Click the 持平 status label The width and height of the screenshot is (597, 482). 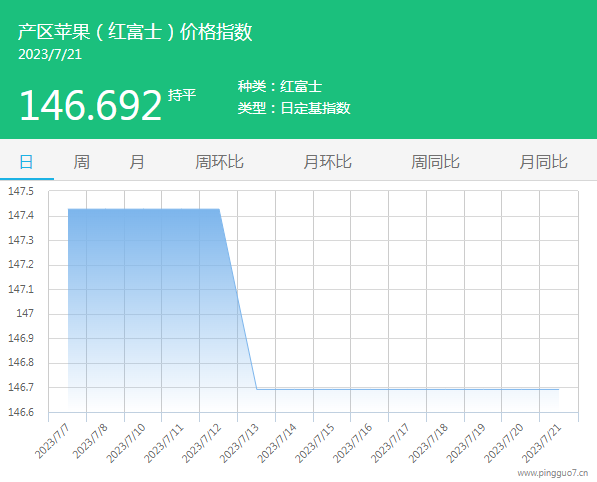click(182, 95)
